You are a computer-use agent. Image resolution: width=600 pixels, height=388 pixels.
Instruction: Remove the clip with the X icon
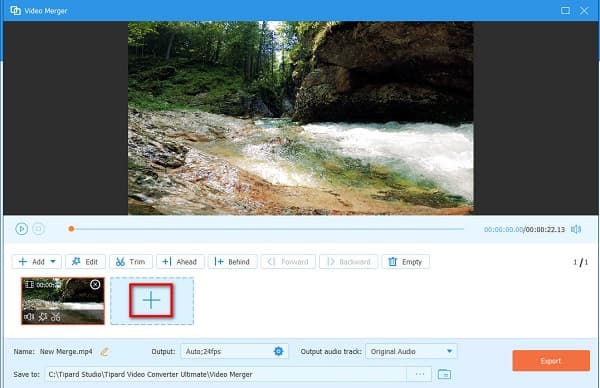(x=95, y=284)
